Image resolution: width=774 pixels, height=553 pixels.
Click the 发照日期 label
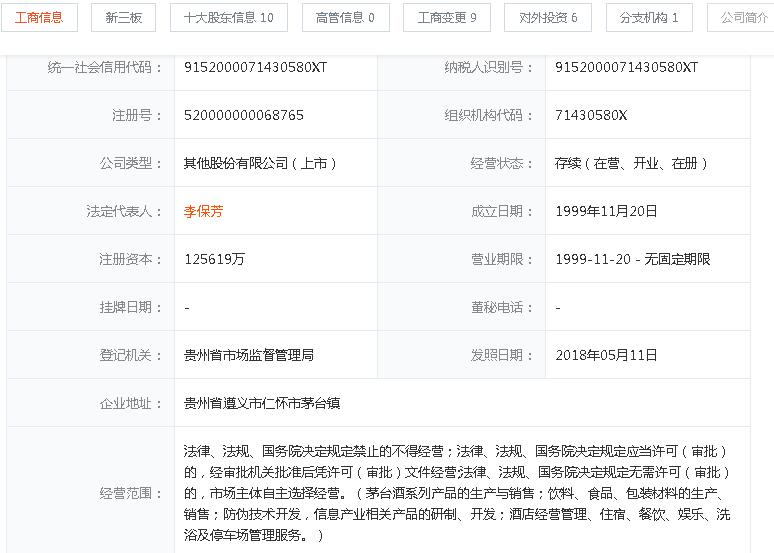(x=502, y=355)
